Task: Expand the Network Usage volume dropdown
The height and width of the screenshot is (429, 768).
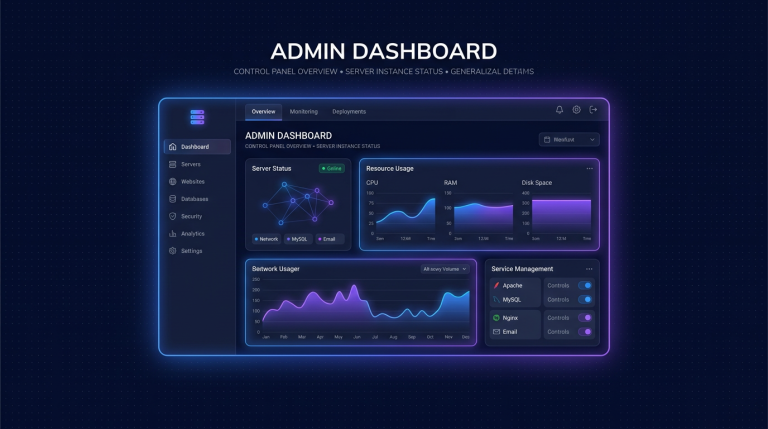Action: [x=445, y=269]
